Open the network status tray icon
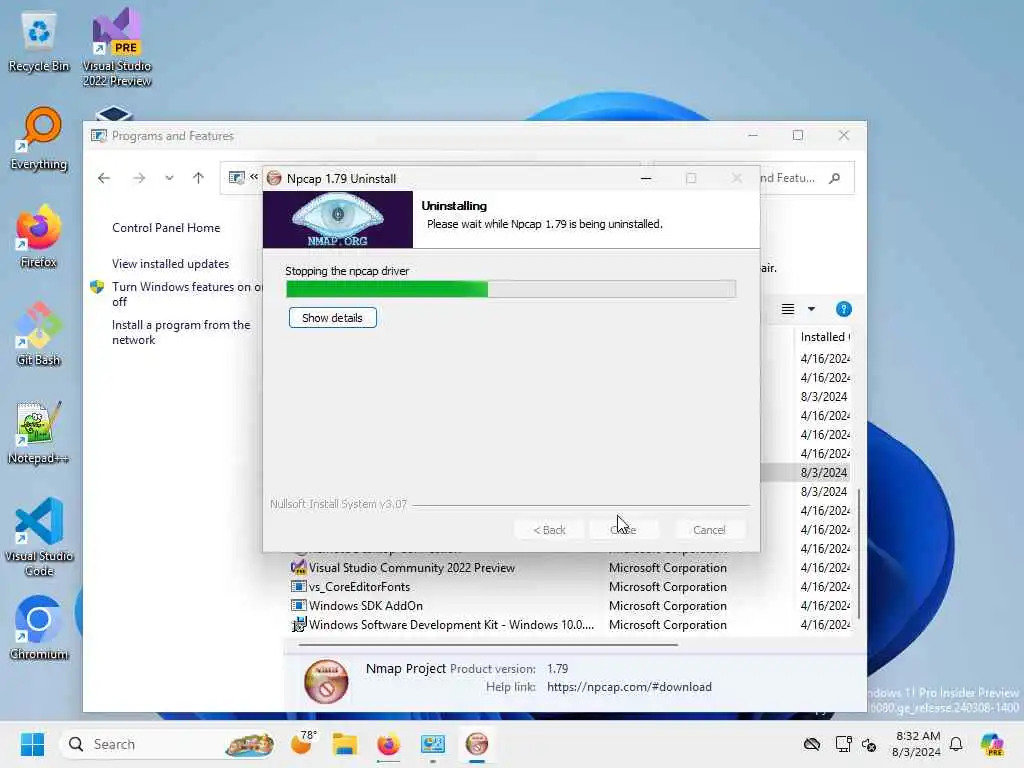1024x768 pixels. [x=843, y=744]
